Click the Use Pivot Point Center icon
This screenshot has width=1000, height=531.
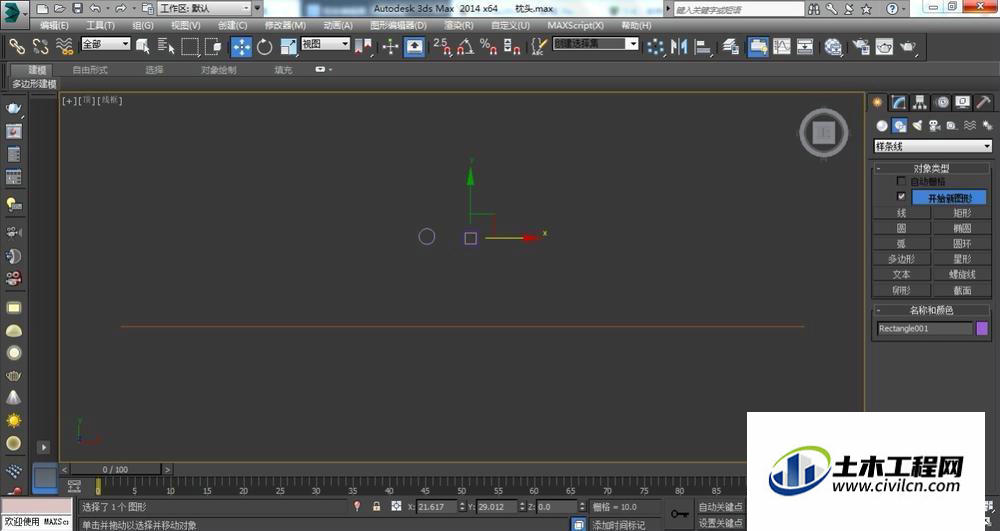[x=364, y=47]
